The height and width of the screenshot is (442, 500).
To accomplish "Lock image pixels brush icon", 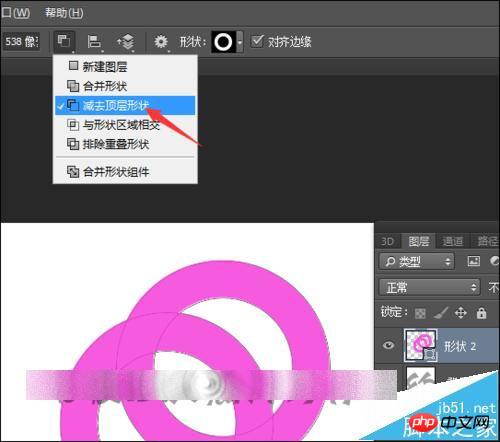I will click(441, 313).
